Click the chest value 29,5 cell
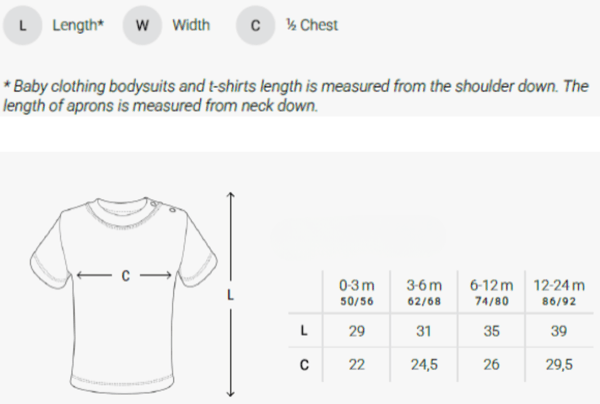 (x=559, y=366)
